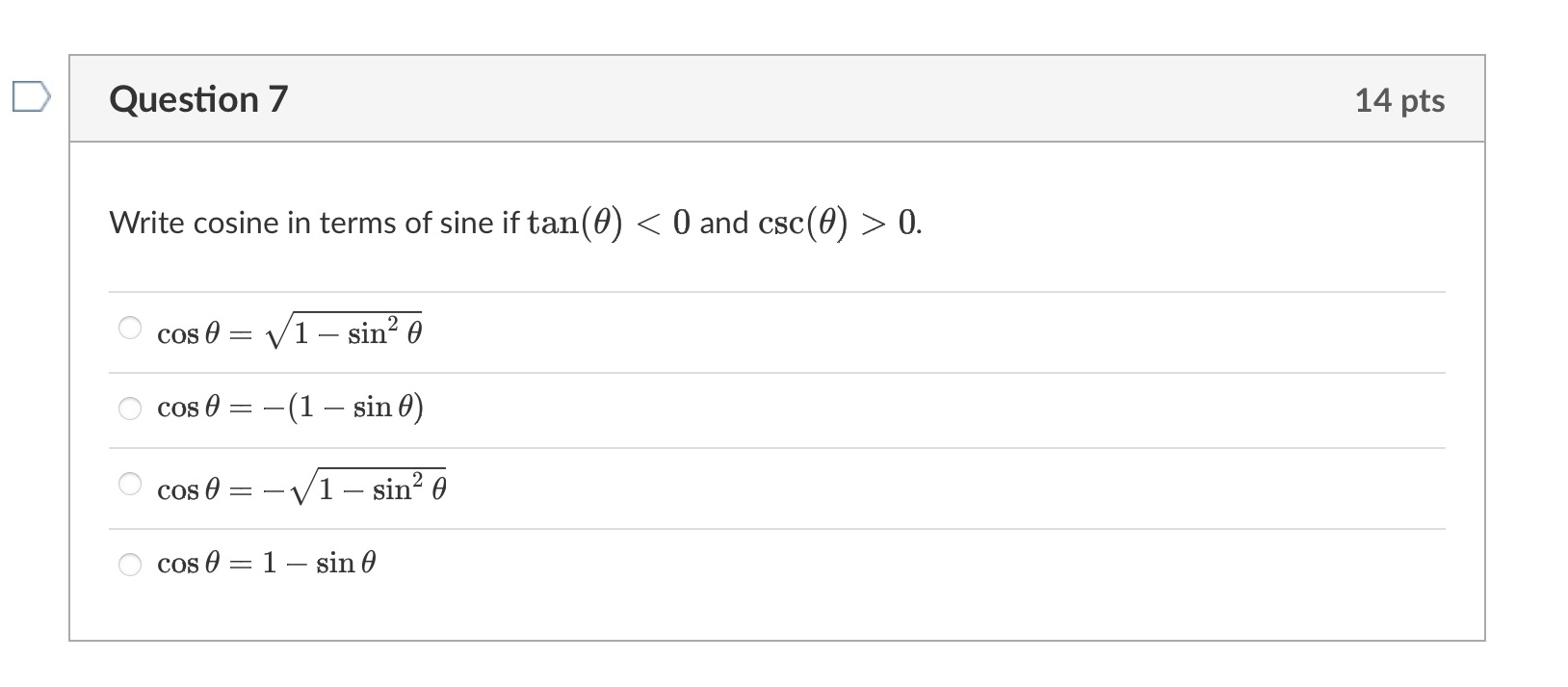This screenshot has height=687, width=1568.
Task: Click inside the Question 7 header bar
Action: click(771, 97)
